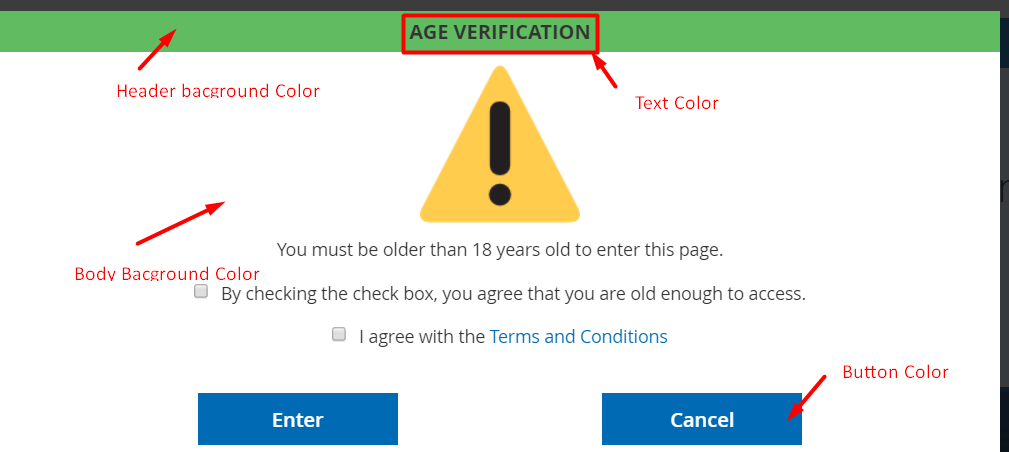
Task: Click the AGE VERIFICATION header title
Action: (500, 33)
